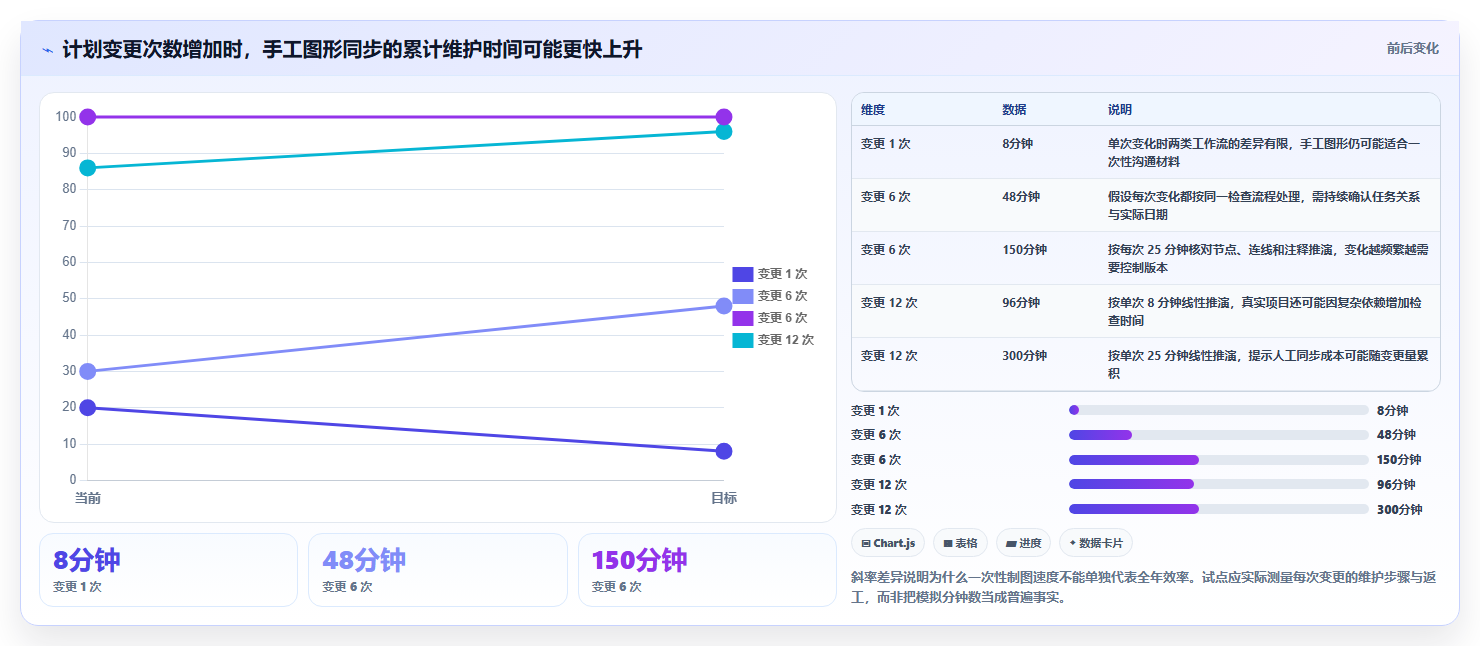
Task: Toggle the cyan 变更 12 次 legend entry
Action: (x=773, y=340)
